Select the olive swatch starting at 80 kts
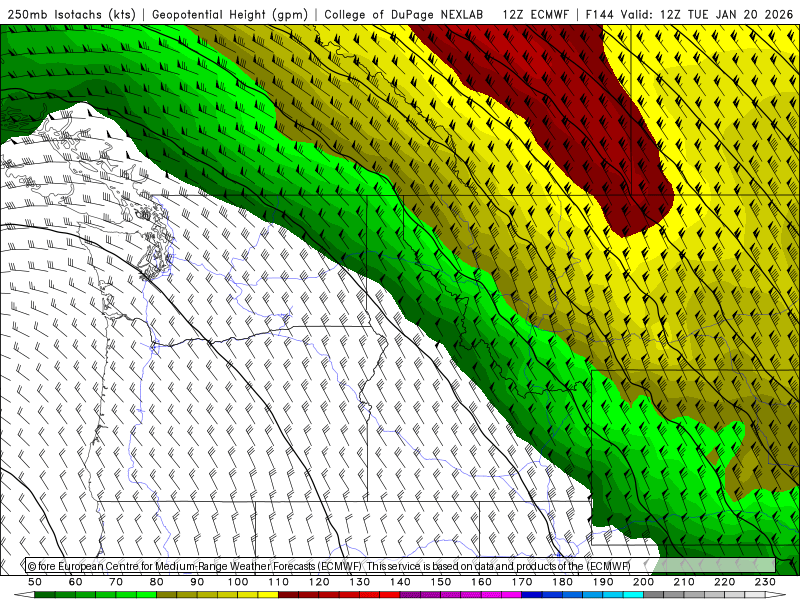 (167, 595)
